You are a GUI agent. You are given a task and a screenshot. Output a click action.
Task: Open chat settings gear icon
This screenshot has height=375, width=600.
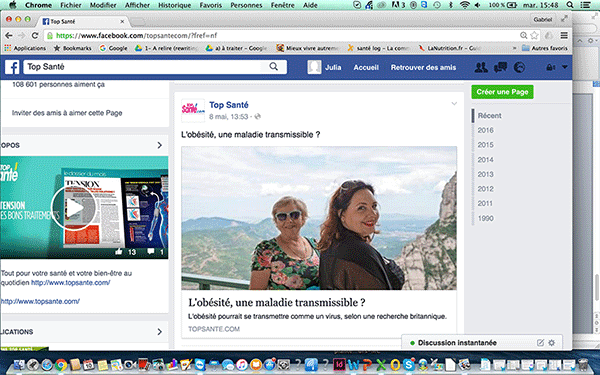click(x=551, y=343)
